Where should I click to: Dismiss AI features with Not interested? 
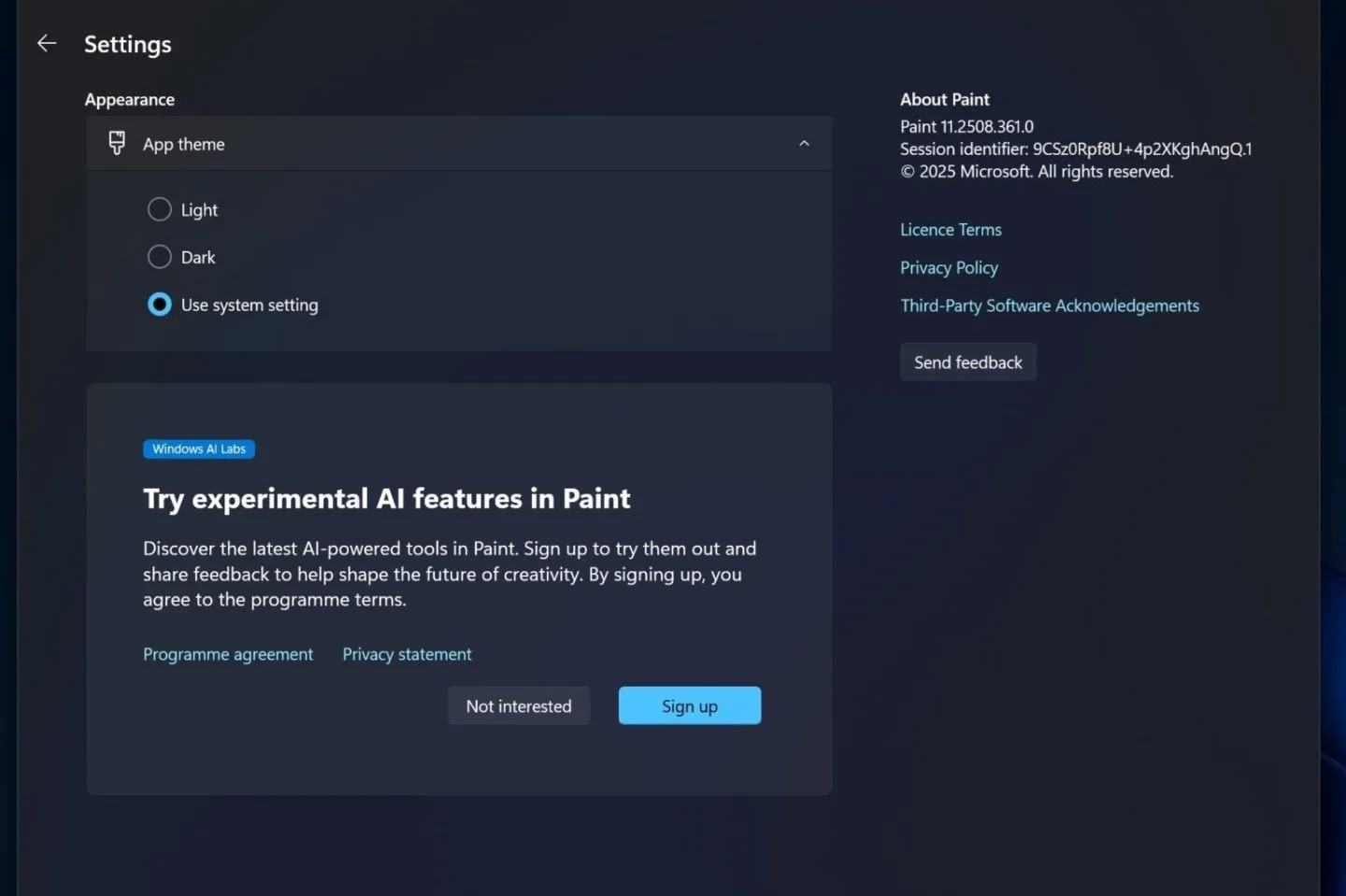[518, 705]
